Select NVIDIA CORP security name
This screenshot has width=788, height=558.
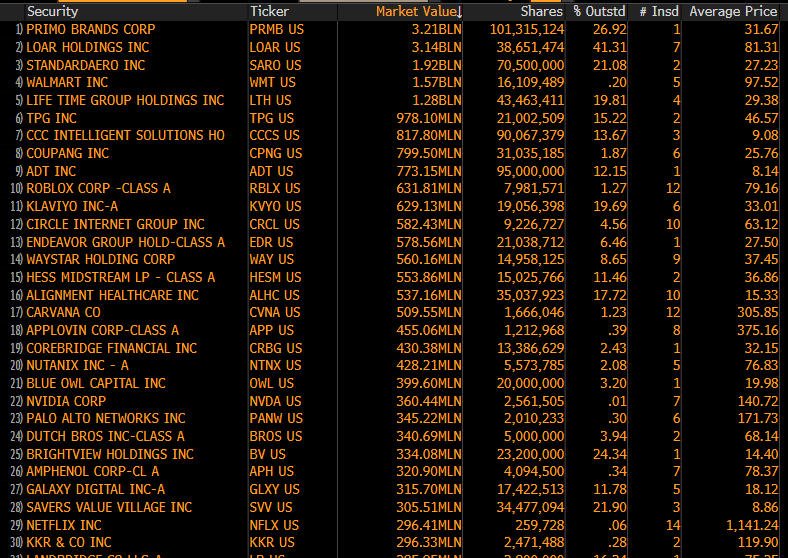[x=66, y=401]
